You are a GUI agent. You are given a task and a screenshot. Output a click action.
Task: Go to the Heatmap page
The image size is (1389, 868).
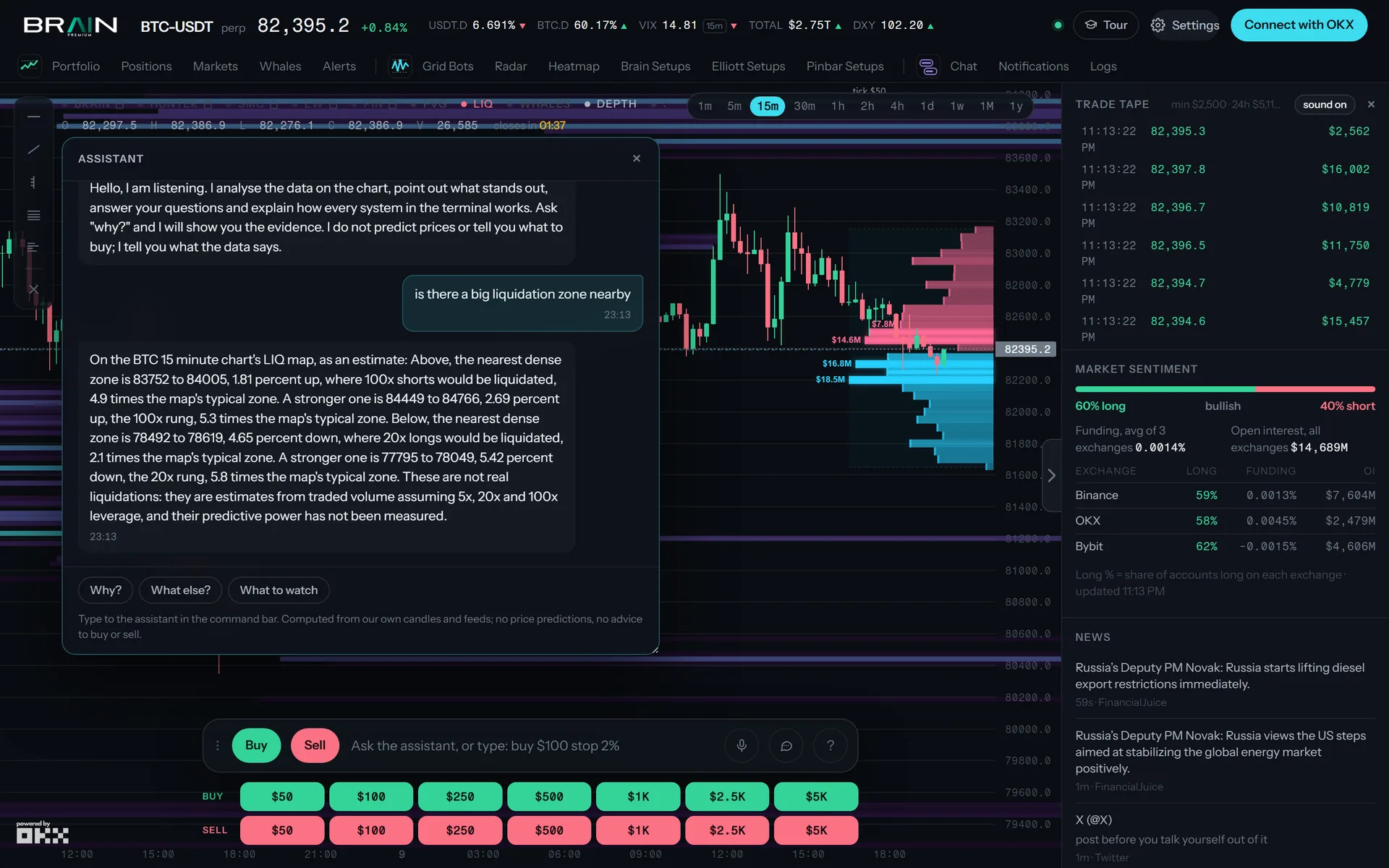click(574, 66)
